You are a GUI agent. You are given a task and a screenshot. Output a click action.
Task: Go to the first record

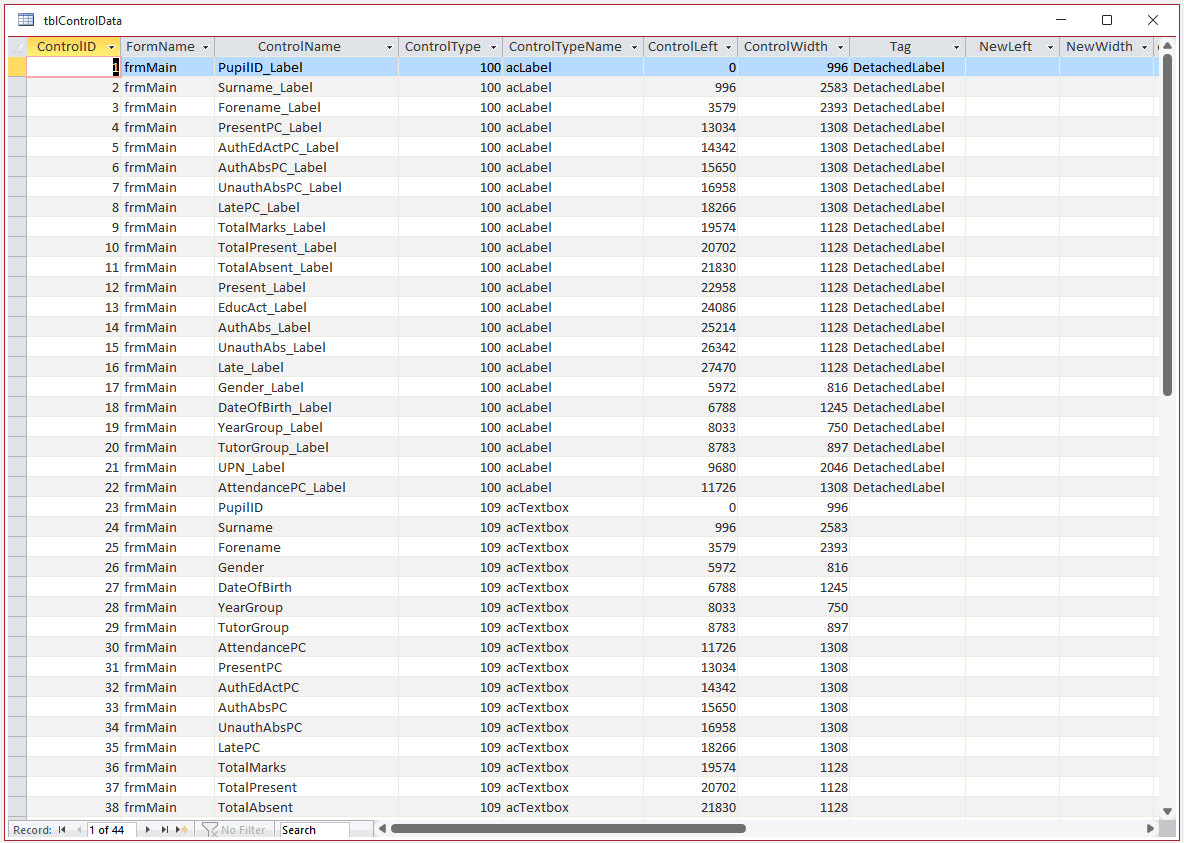tap(62, 829)
